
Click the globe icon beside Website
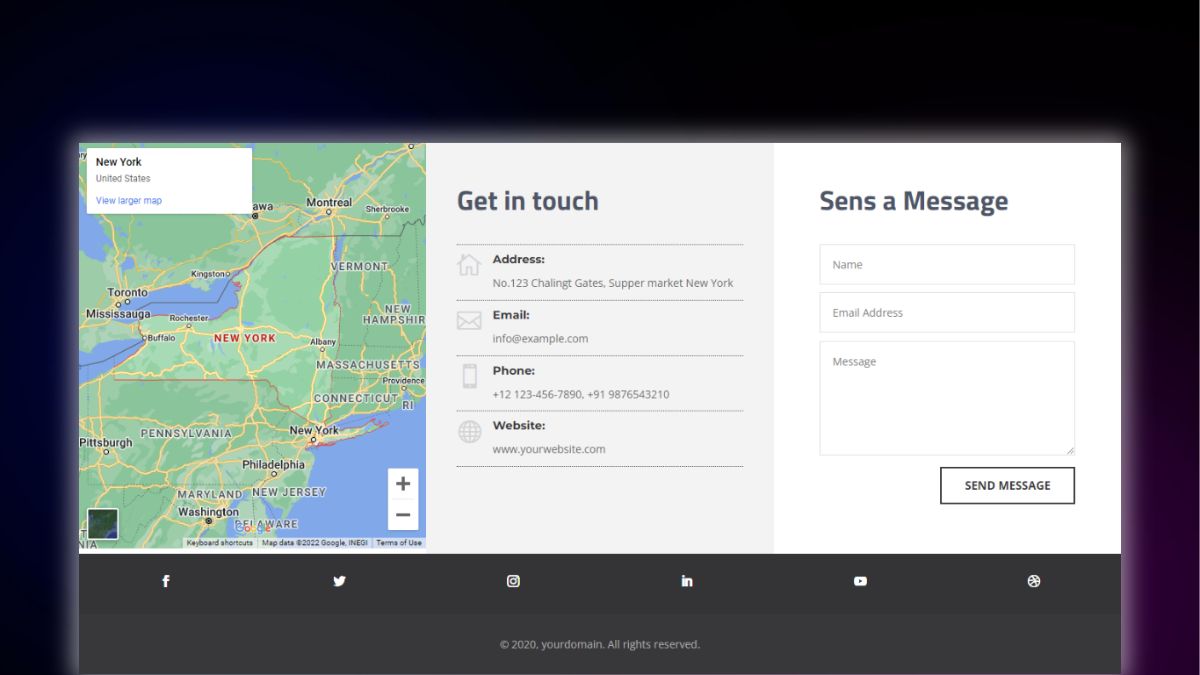click(x=470, y=432)
